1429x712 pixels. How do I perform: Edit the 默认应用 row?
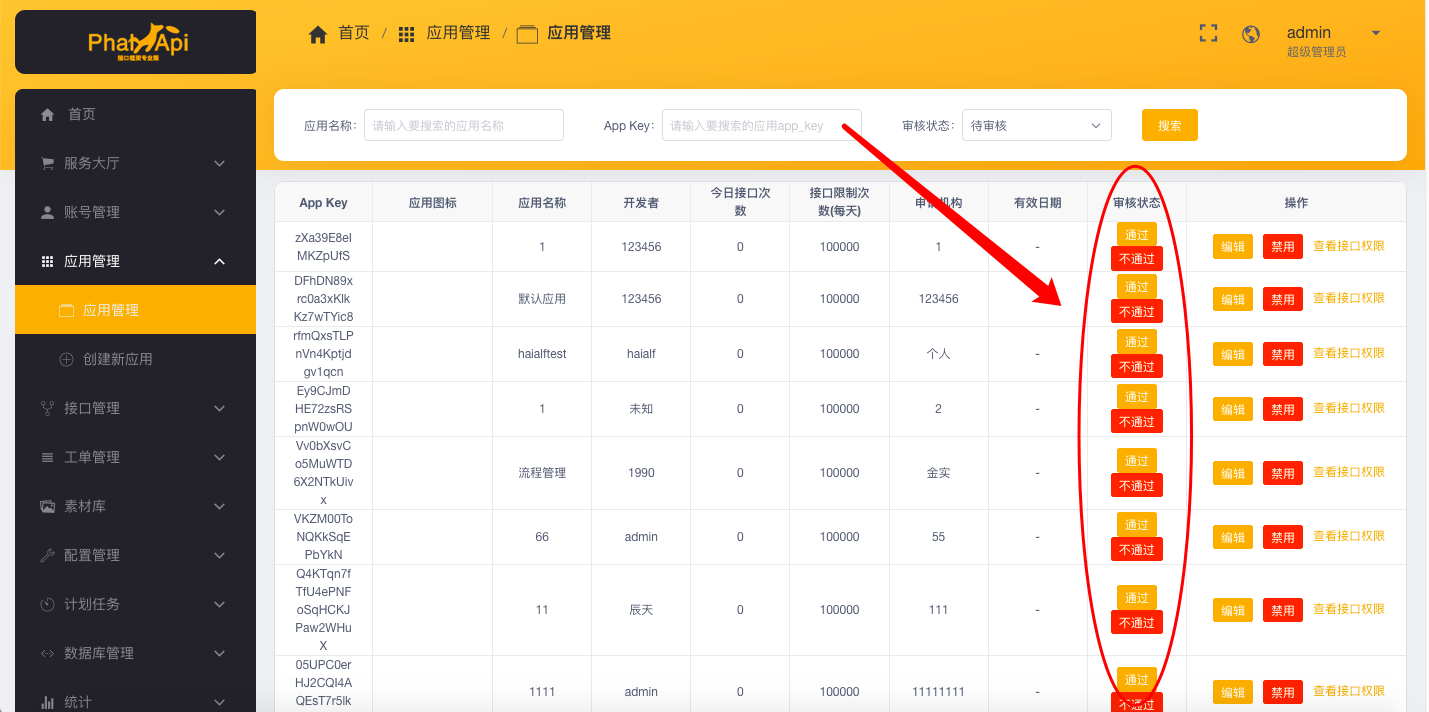click(1233, 299)
